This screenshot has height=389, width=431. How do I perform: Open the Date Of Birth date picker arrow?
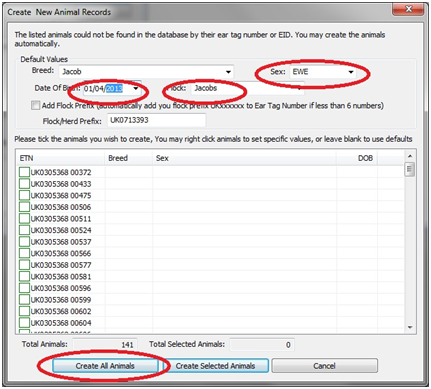click(x=136, y=88)
